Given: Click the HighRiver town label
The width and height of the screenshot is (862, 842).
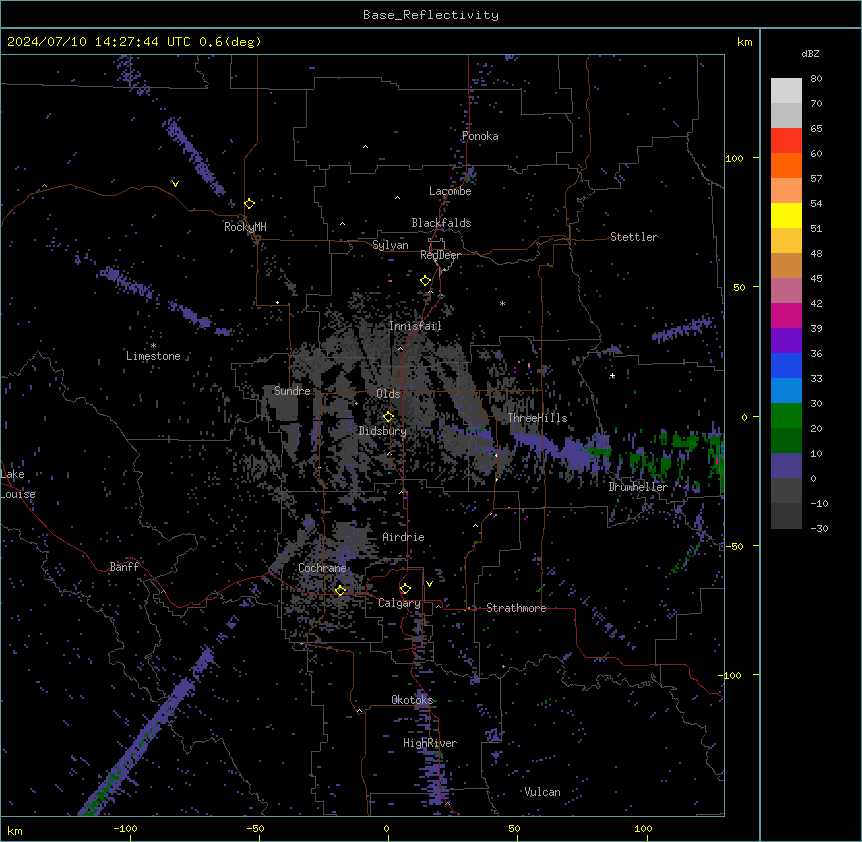Looking at the screenshot, I should (430, 743).
